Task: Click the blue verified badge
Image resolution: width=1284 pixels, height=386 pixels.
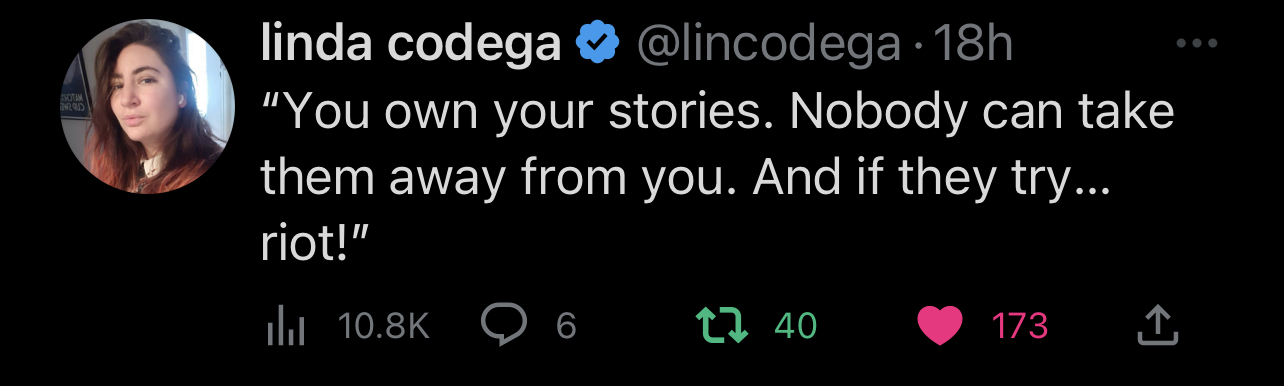Action: (x=596, y=45)
